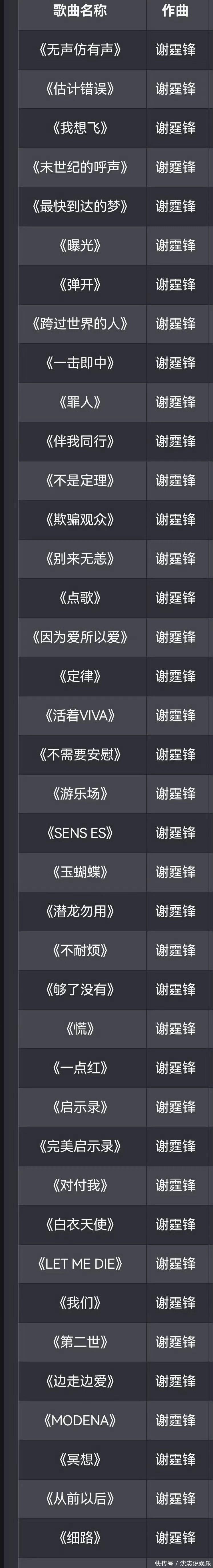Image resolution: width=213 pixels, height=1568 pixels.
Task: Click the 歌曲名称 column header
Action: 80,11
